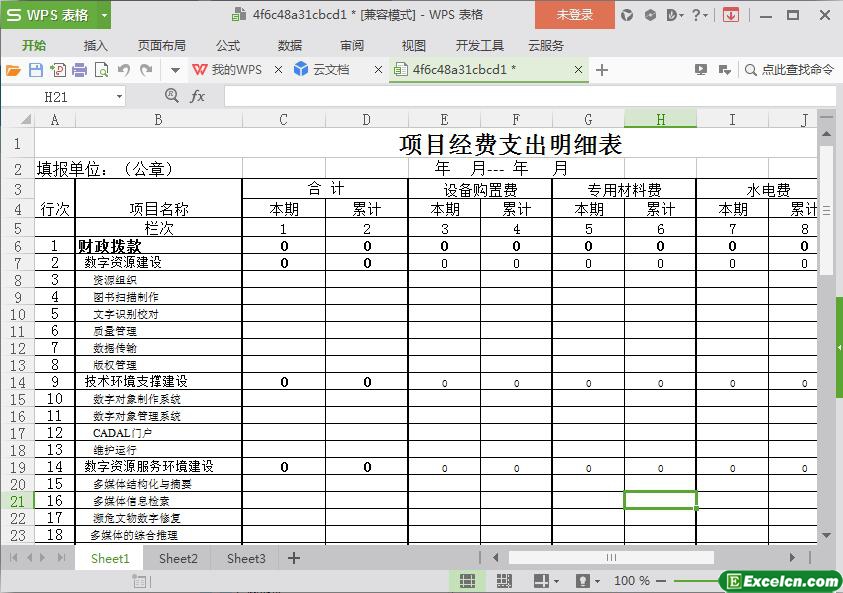Click the red download arrow icon
Viewport: 843px width, 593px height.
pyautogui.click(x=731, y=15)
